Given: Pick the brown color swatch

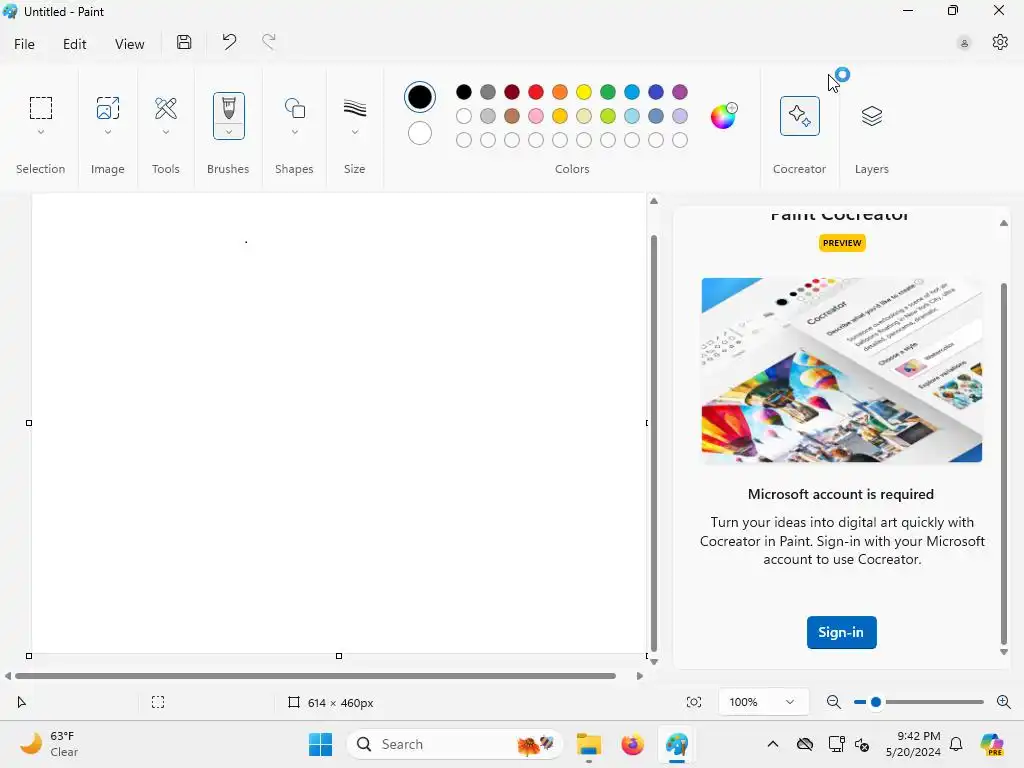Looking at the screenshot, I should tap(511, 116).
